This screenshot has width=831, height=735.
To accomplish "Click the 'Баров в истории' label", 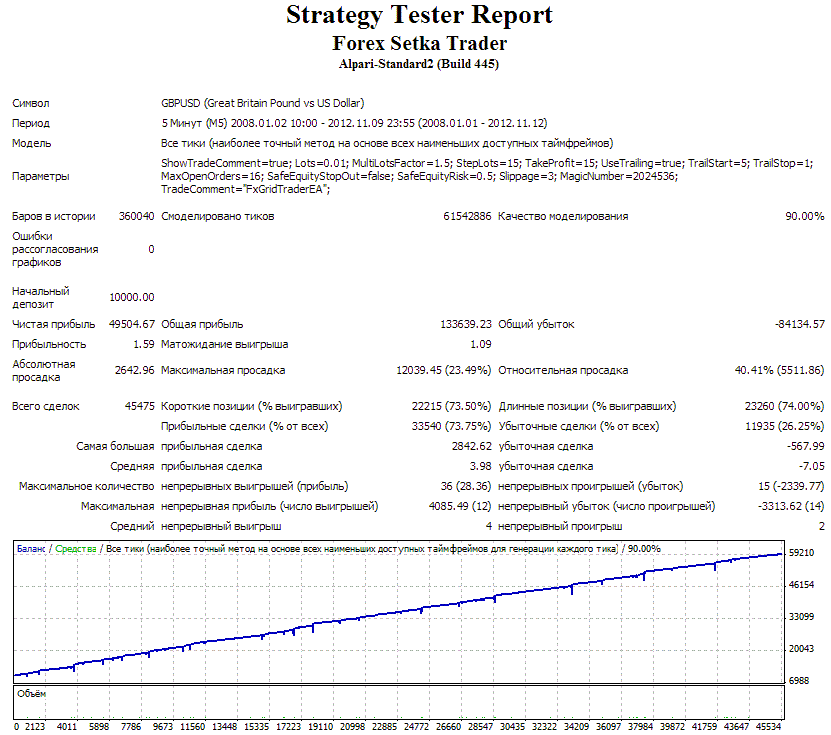I will pyautogui.click(x=54, y=216).
